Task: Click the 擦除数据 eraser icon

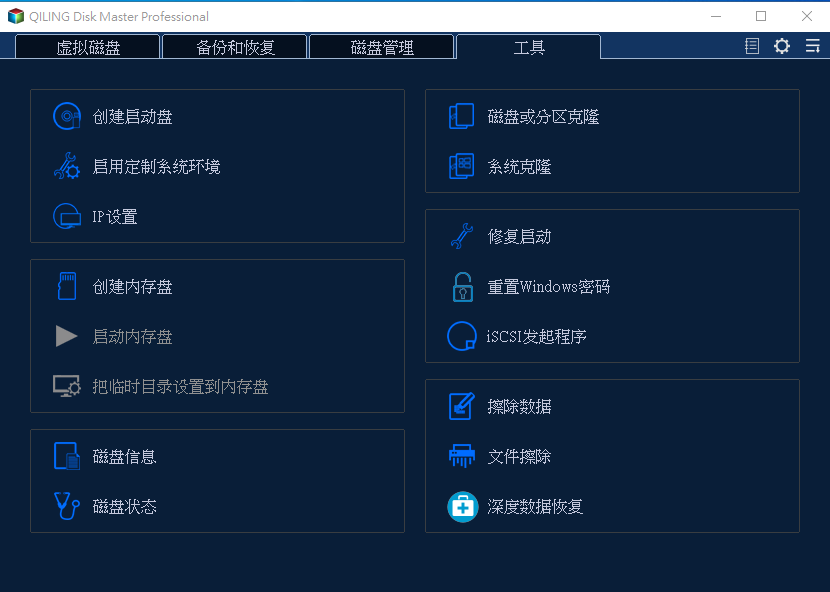Action: [462, 406]
